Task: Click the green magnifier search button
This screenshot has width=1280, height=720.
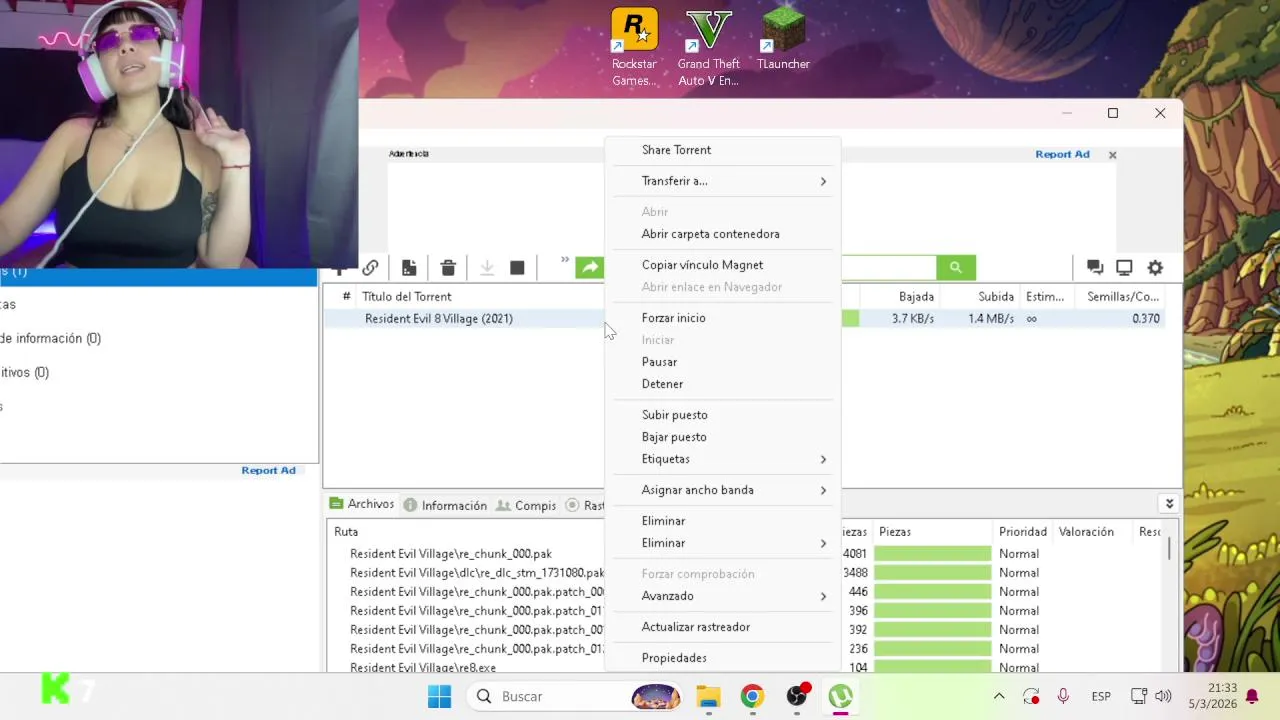Action: click(x=956, y=267)
